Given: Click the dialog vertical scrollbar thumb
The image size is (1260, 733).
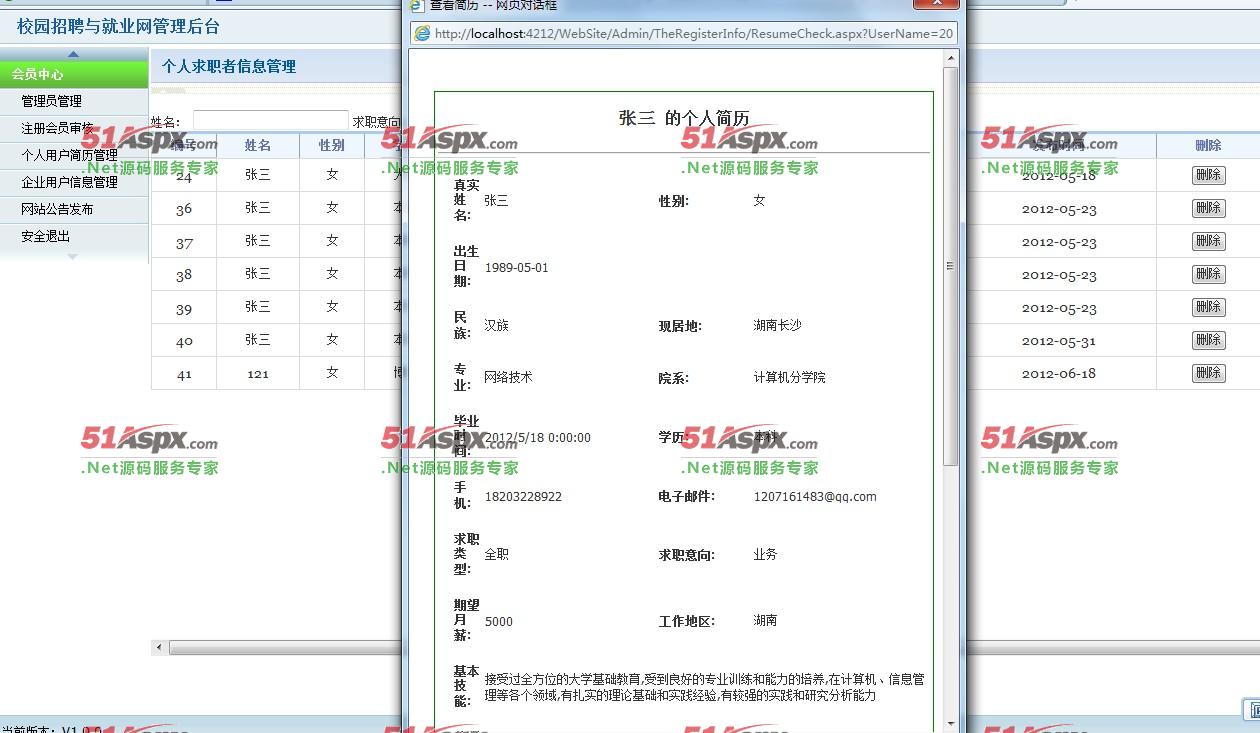Looking at the screenshot, I should point(951,267).
